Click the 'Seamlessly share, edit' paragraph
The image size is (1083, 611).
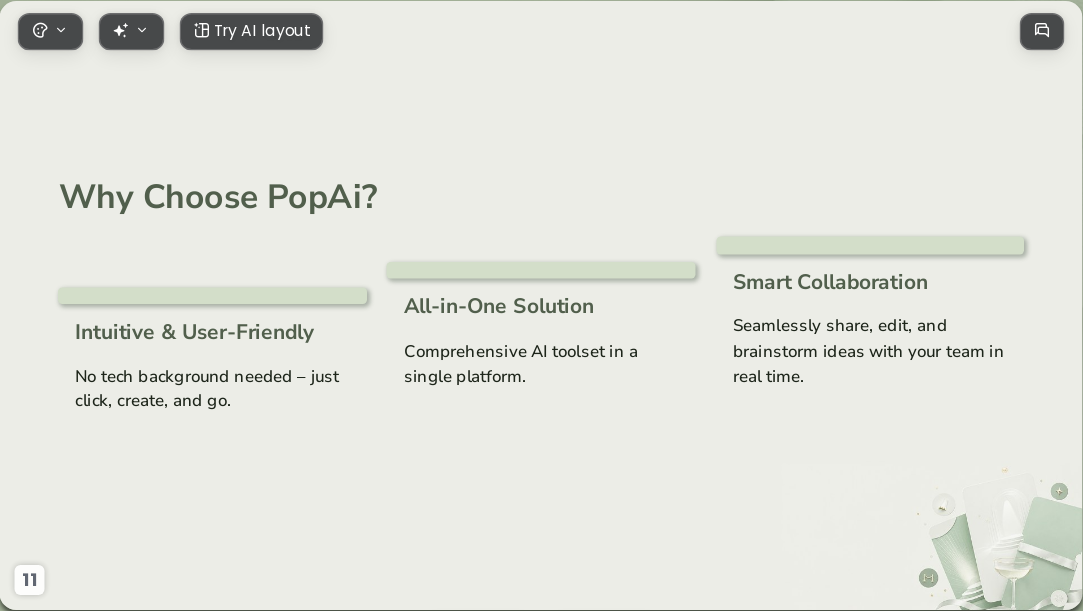pos(868,351)
